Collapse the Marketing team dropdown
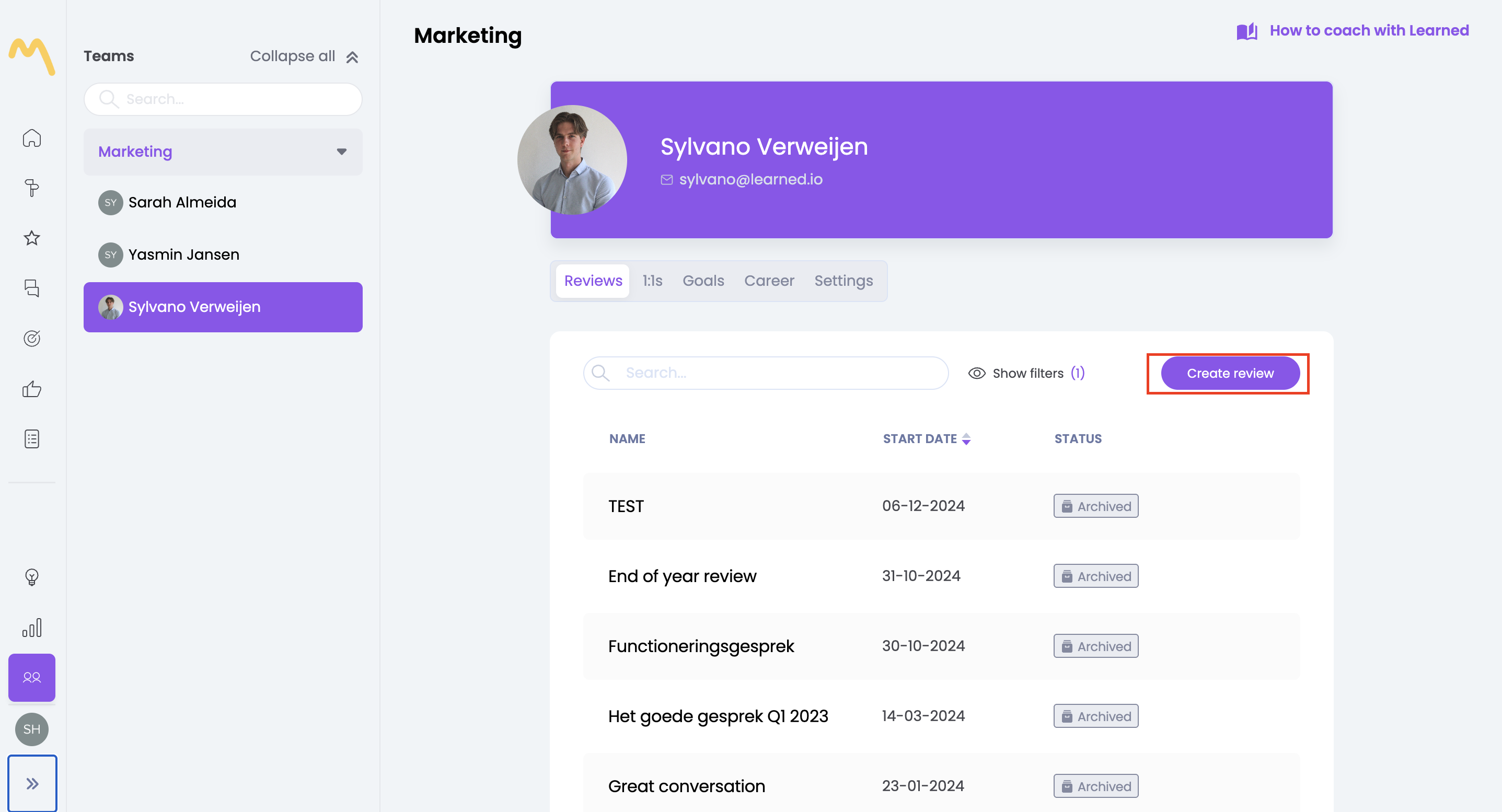Viewport: 1502px width, 812px height. (341, 152)
